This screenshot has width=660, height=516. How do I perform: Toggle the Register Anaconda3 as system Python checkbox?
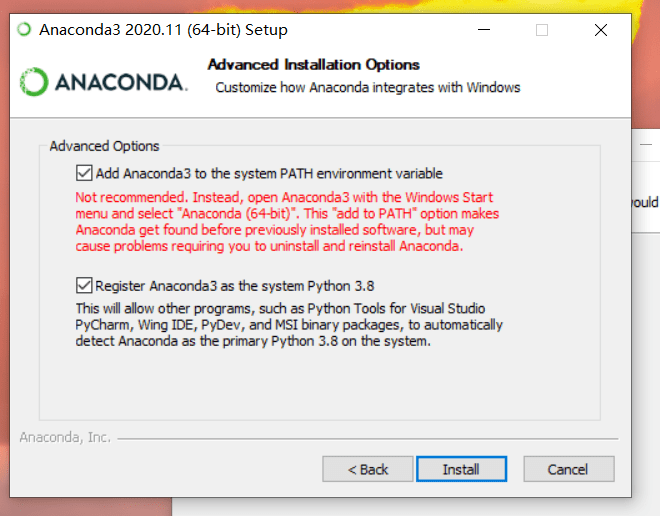[84, 285]
